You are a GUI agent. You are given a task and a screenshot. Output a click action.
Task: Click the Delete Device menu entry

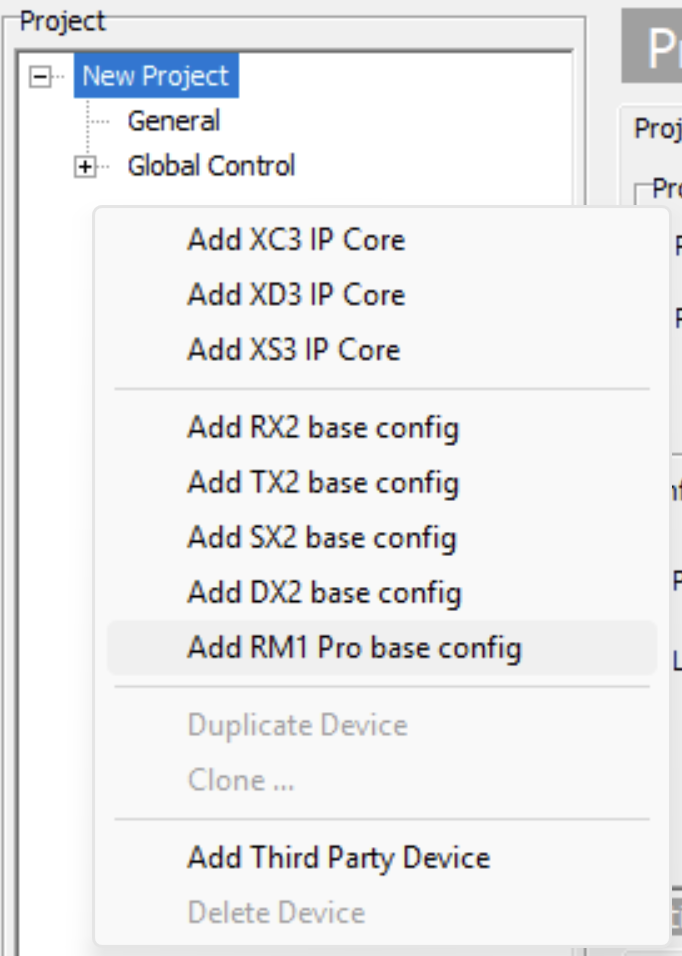(x=276, y=912)
